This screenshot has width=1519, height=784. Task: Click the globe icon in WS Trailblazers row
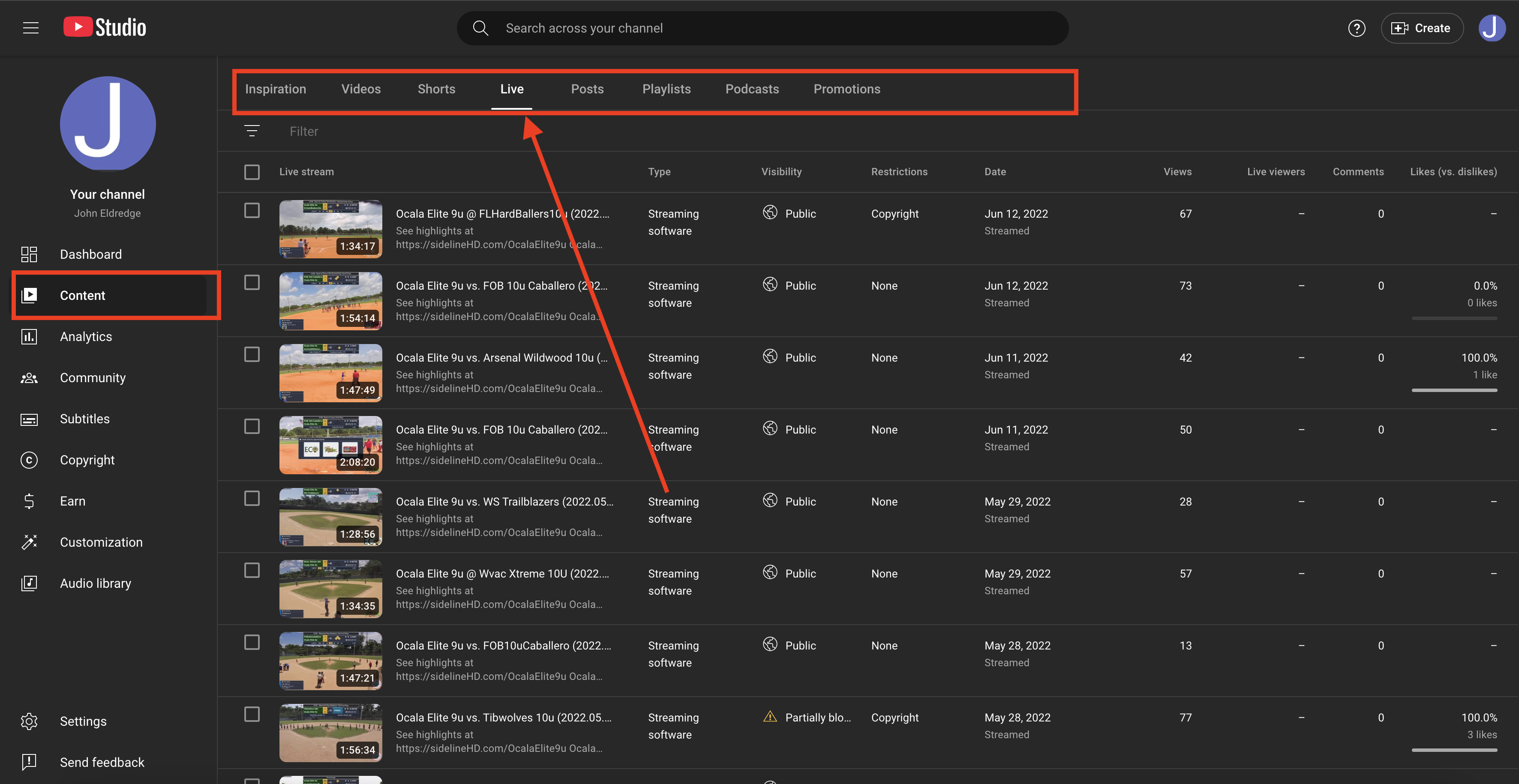click(x=769, y=500)
